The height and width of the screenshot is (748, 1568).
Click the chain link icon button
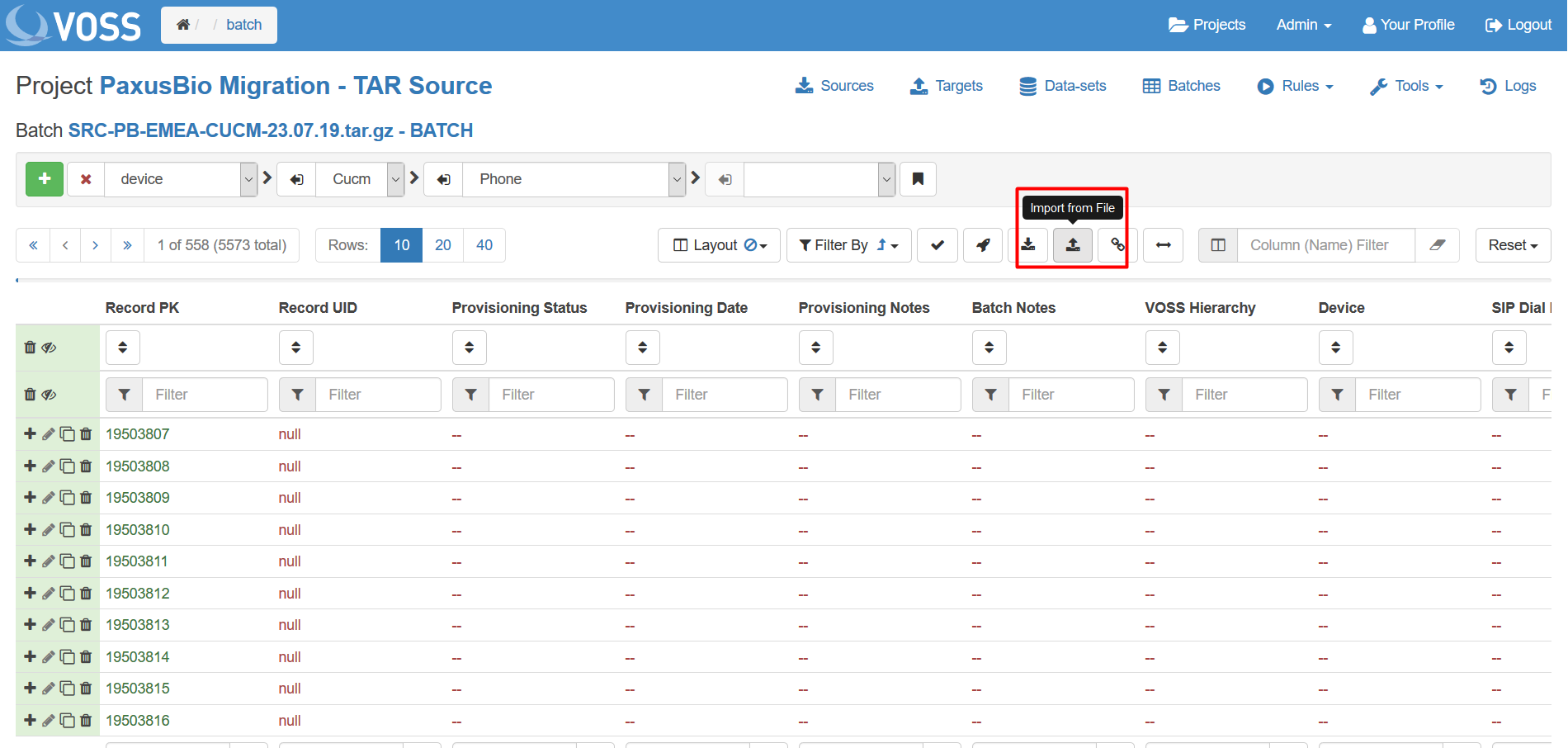pyautogui.click(x=1117, y=245)
